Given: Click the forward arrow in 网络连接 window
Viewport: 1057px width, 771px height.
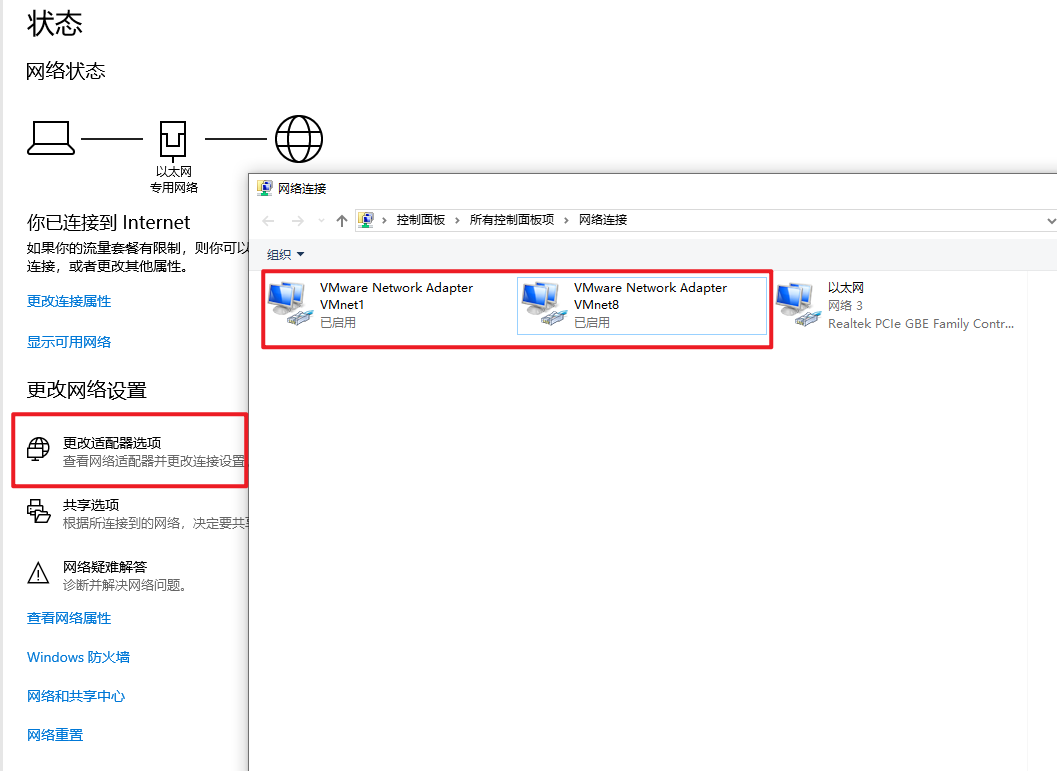Looking at the screenshot, I should (297, 220).
